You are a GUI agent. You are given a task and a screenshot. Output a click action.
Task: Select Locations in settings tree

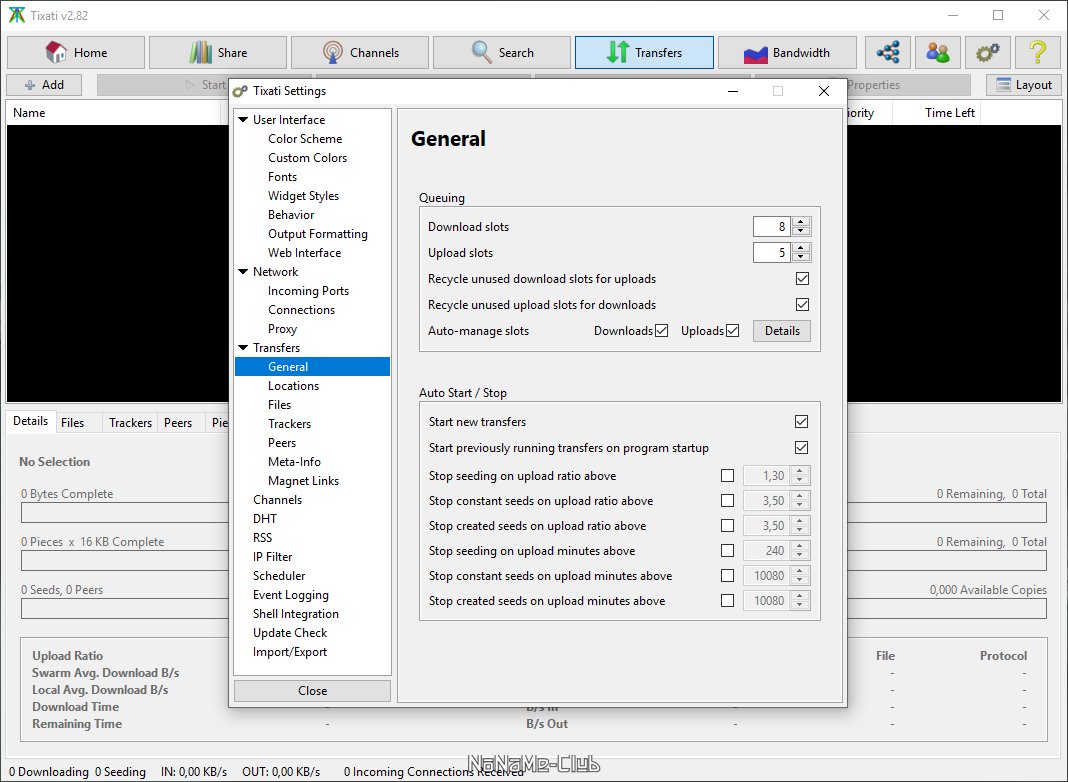click(x=293, y=386)
